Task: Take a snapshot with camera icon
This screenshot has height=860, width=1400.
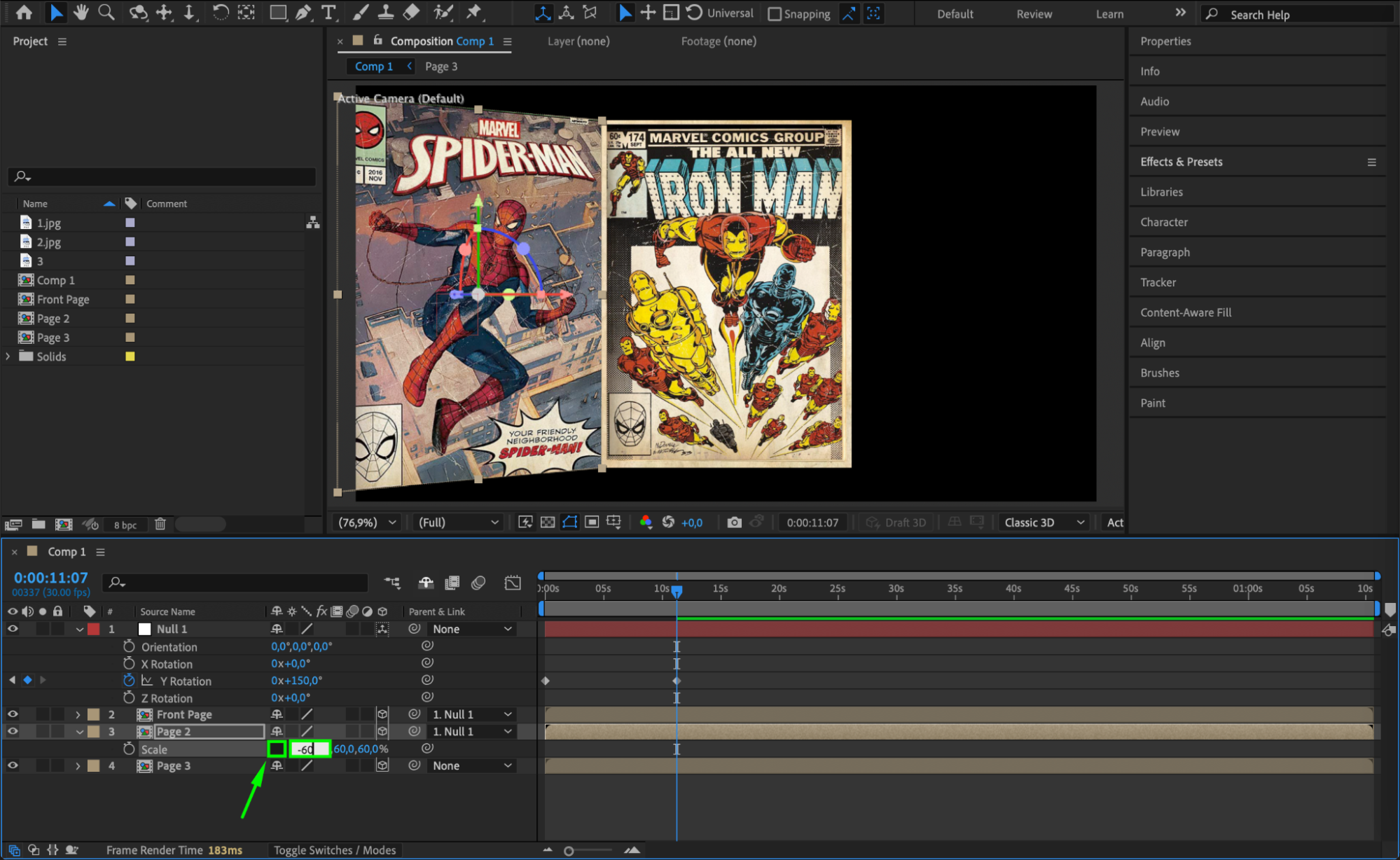Action: [734, 522]
